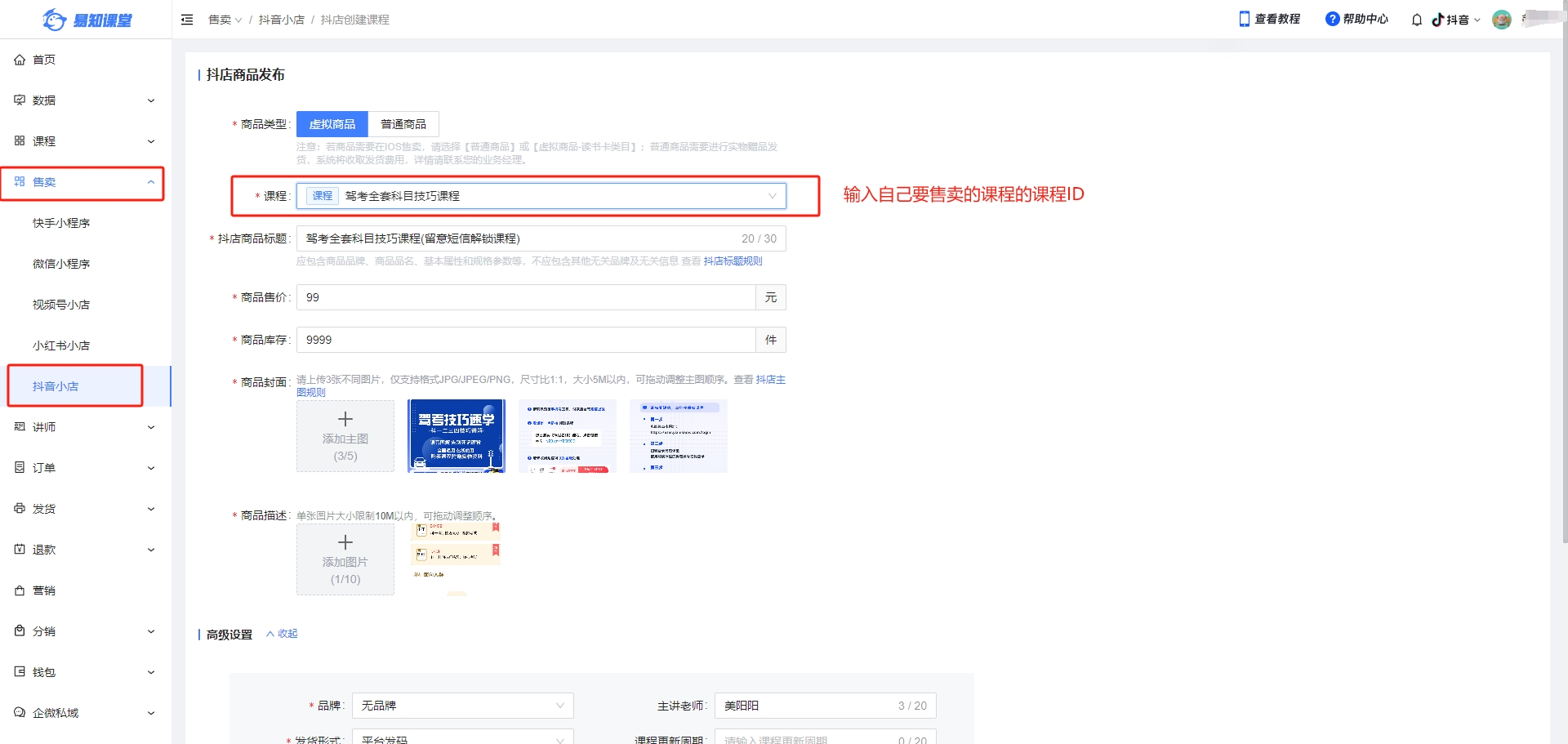Select the product description image thumbnail

457,559
